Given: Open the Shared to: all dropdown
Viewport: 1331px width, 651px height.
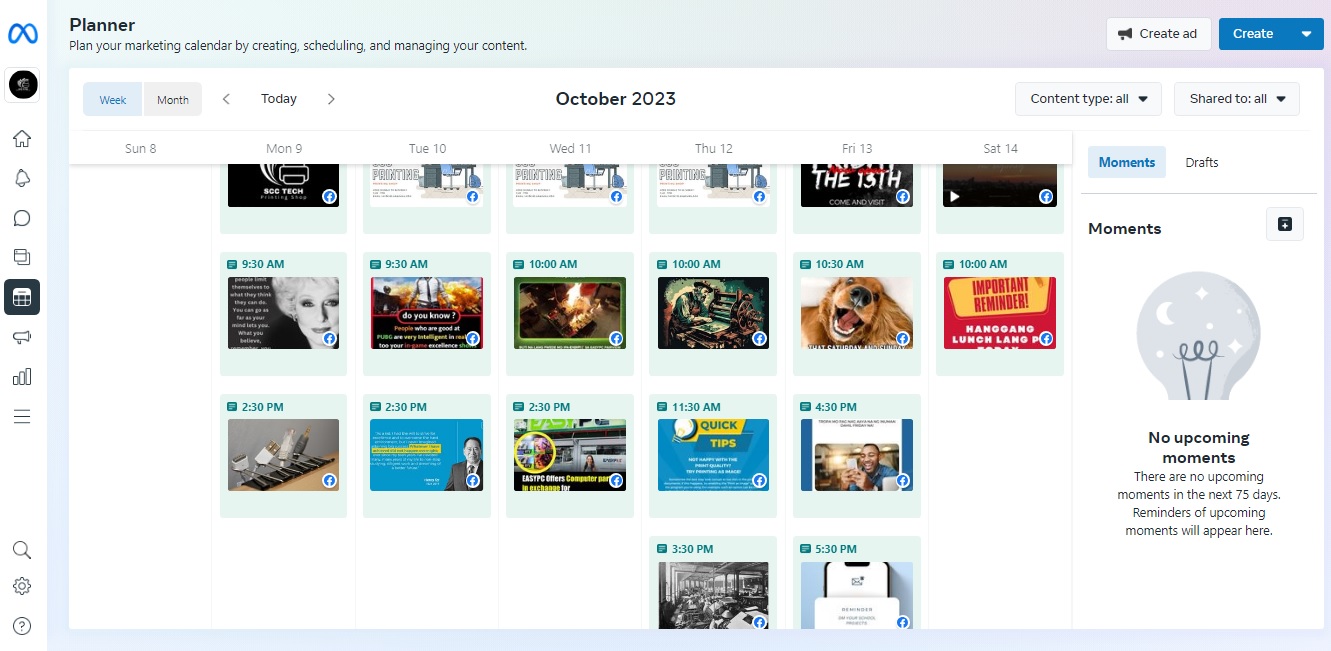Looking at the screenshot, I should tap(1237, 99).
